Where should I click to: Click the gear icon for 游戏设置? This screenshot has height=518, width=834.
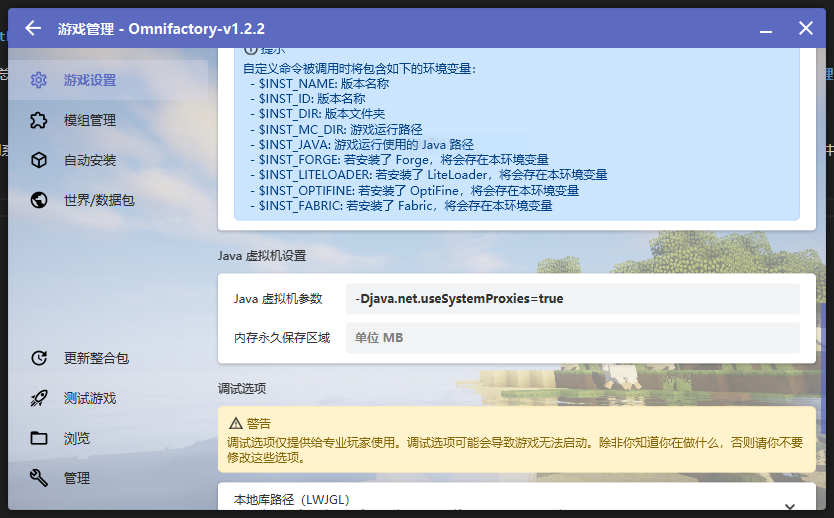tap(39, 80)
